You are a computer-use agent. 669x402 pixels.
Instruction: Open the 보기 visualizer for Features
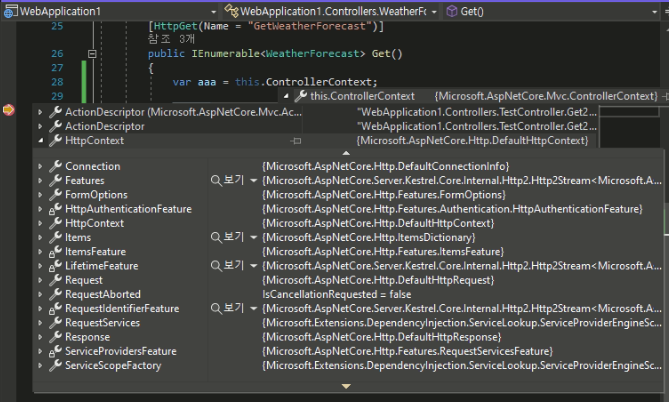(227, 180)
